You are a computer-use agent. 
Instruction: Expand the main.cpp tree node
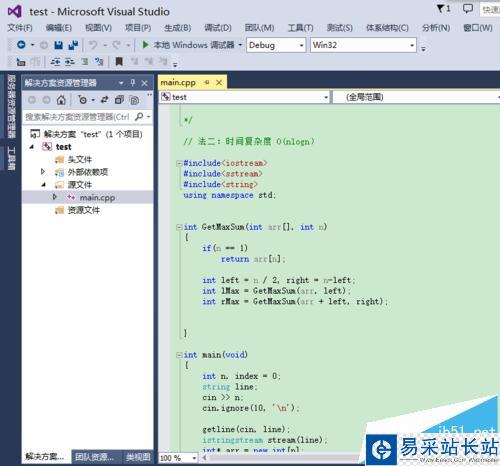tap(54, 197)
